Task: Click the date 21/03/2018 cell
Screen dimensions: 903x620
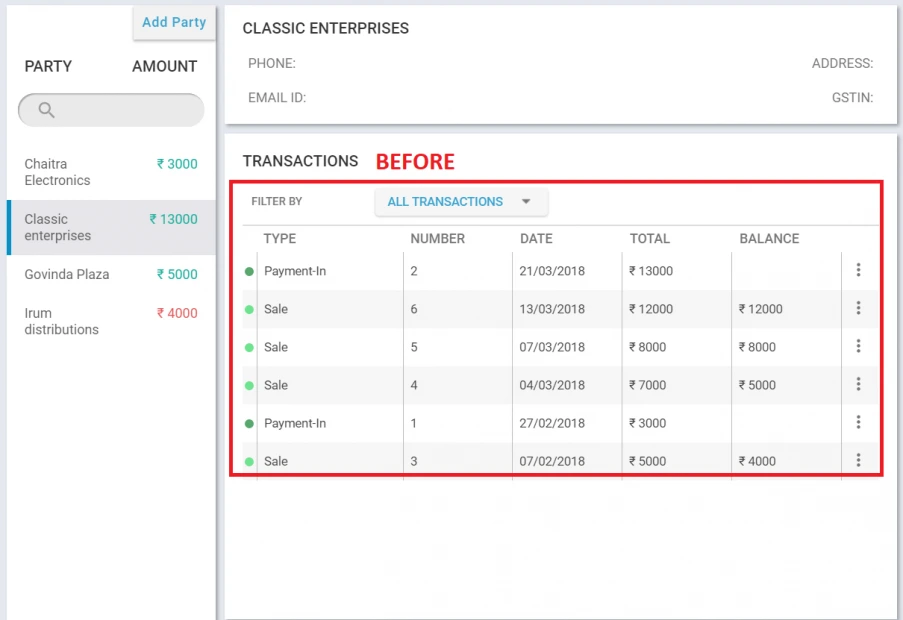Action: [552, 271]
